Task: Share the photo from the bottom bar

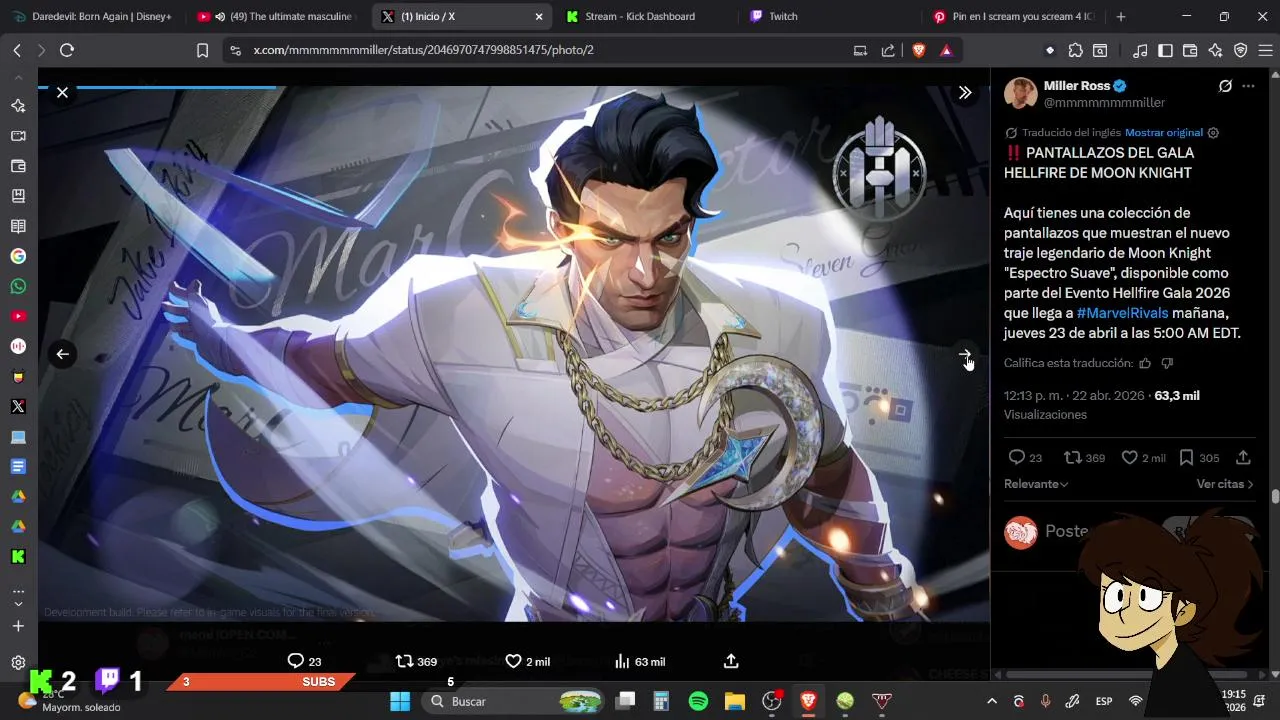Action: 731,661
